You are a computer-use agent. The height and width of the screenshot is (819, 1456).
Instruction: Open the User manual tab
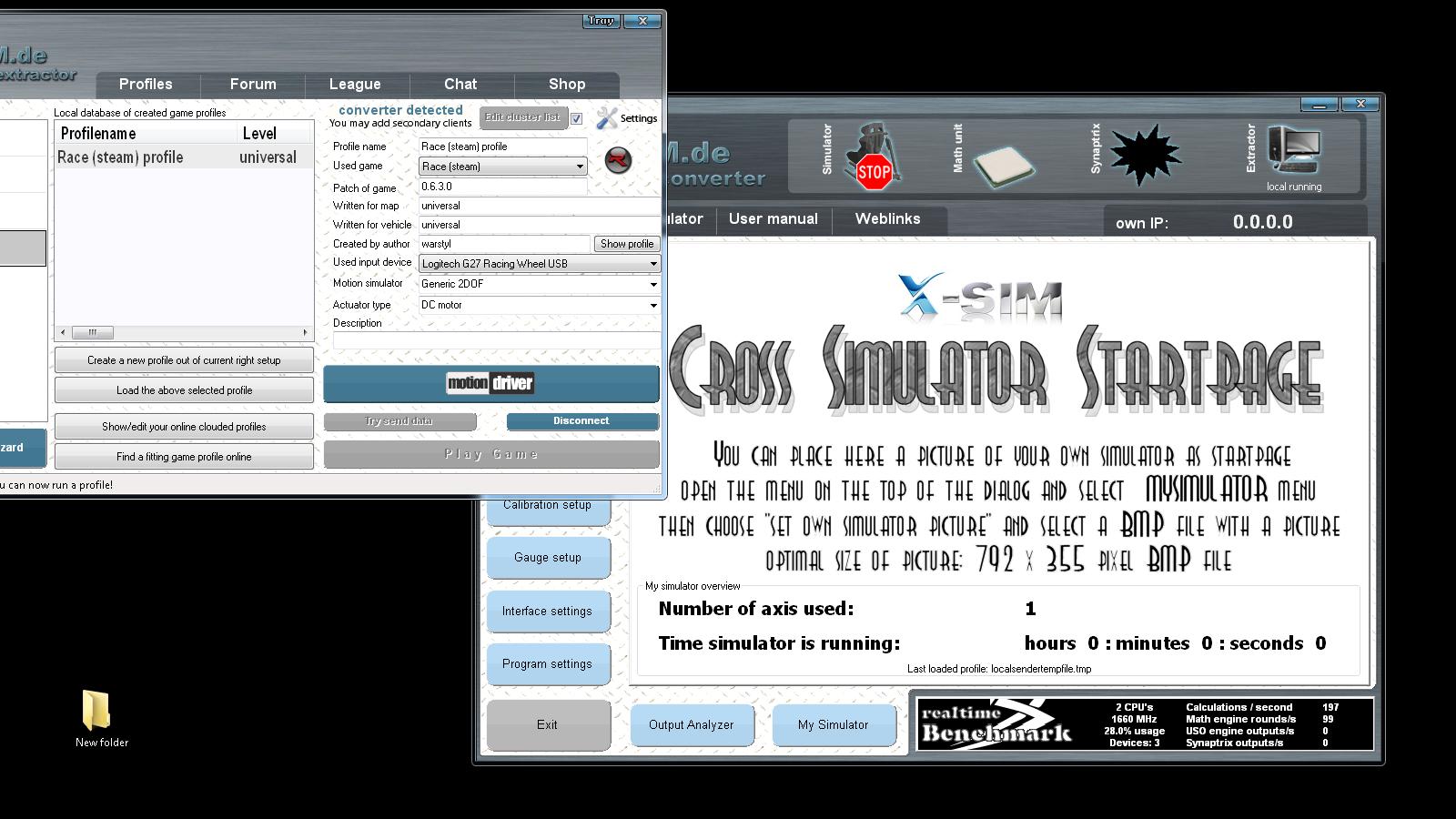tap(773, 219)
